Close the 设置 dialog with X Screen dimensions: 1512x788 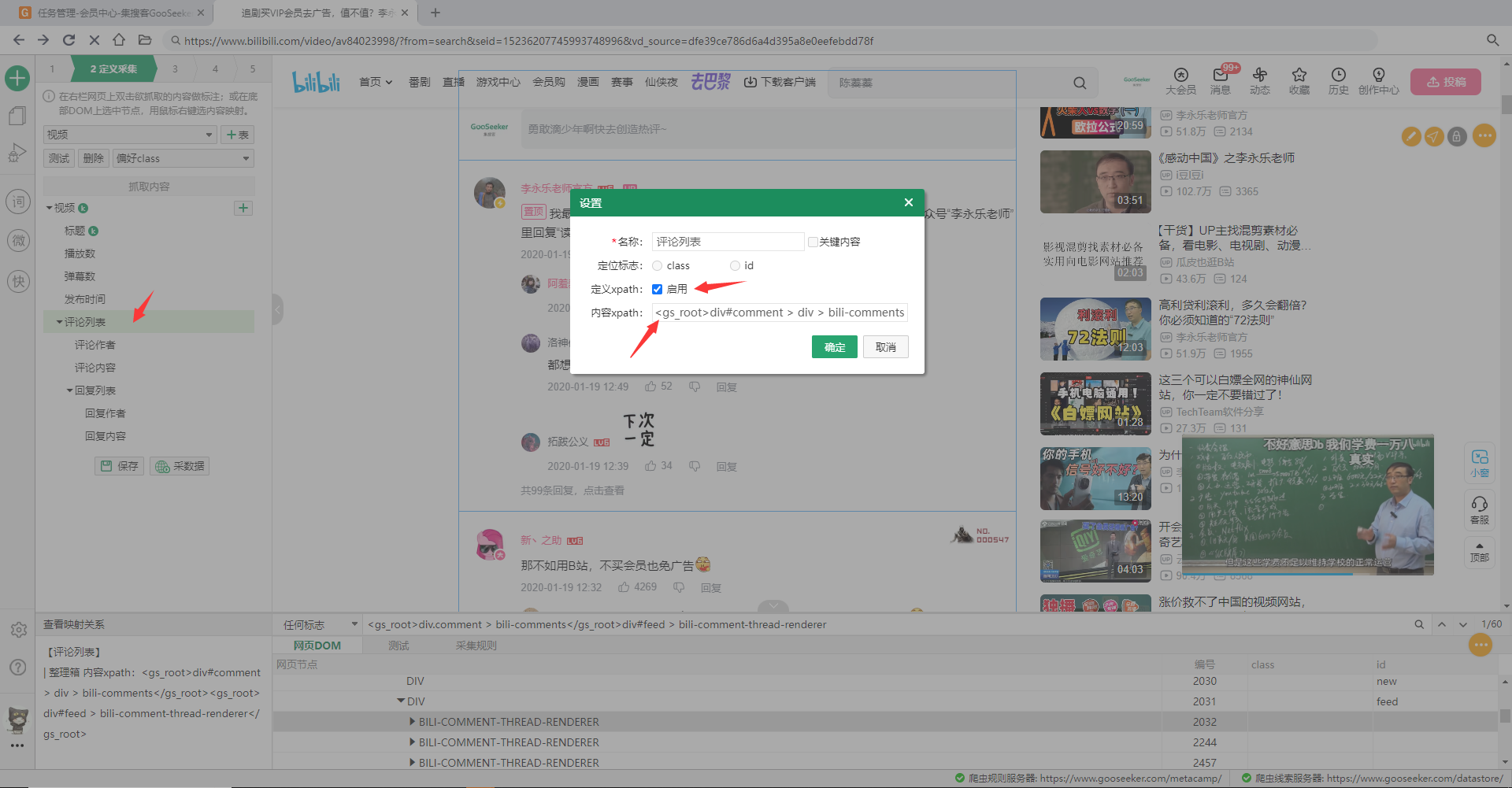[x=909, y=202]
